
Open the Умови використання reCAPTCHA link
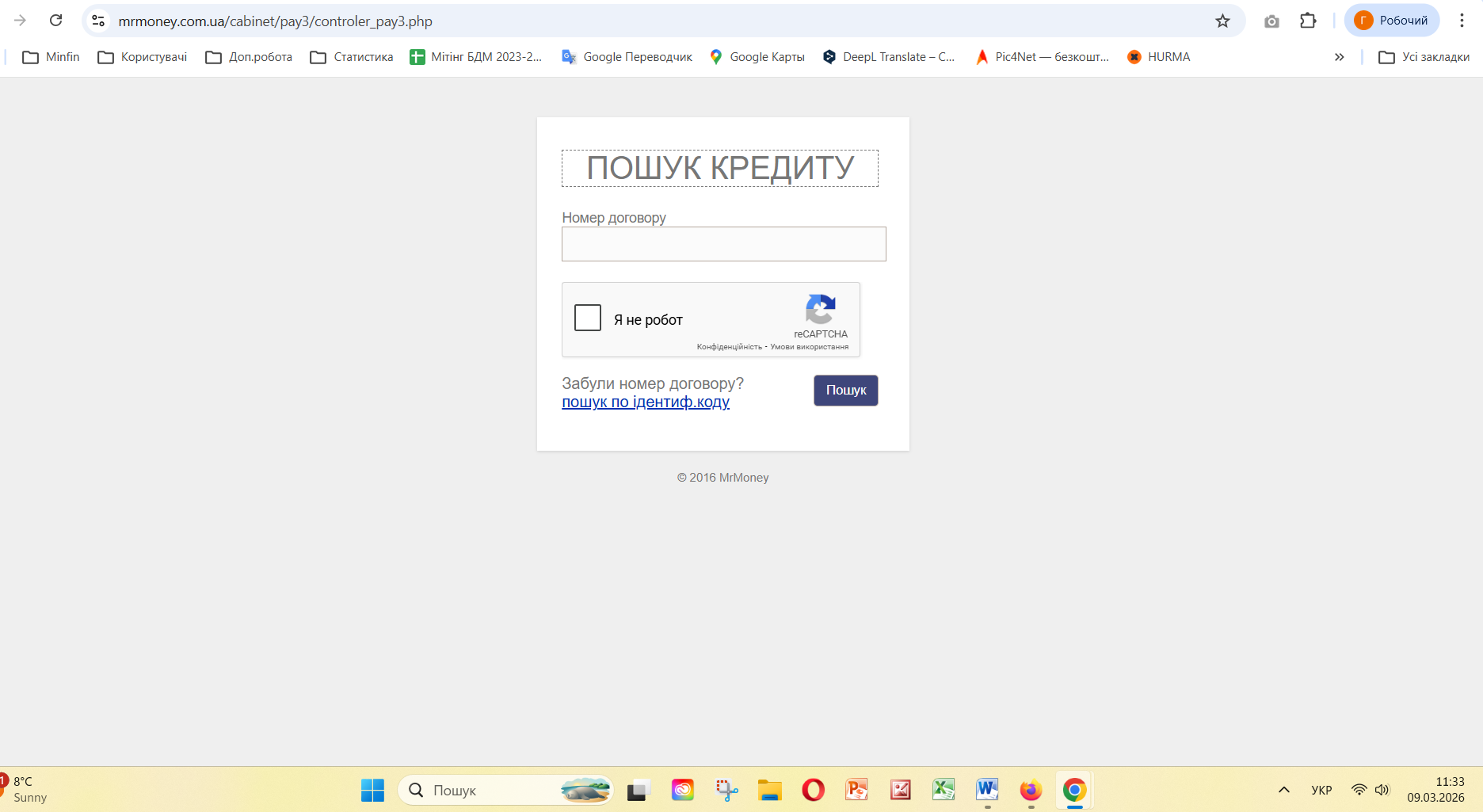(x=809, y=347)
